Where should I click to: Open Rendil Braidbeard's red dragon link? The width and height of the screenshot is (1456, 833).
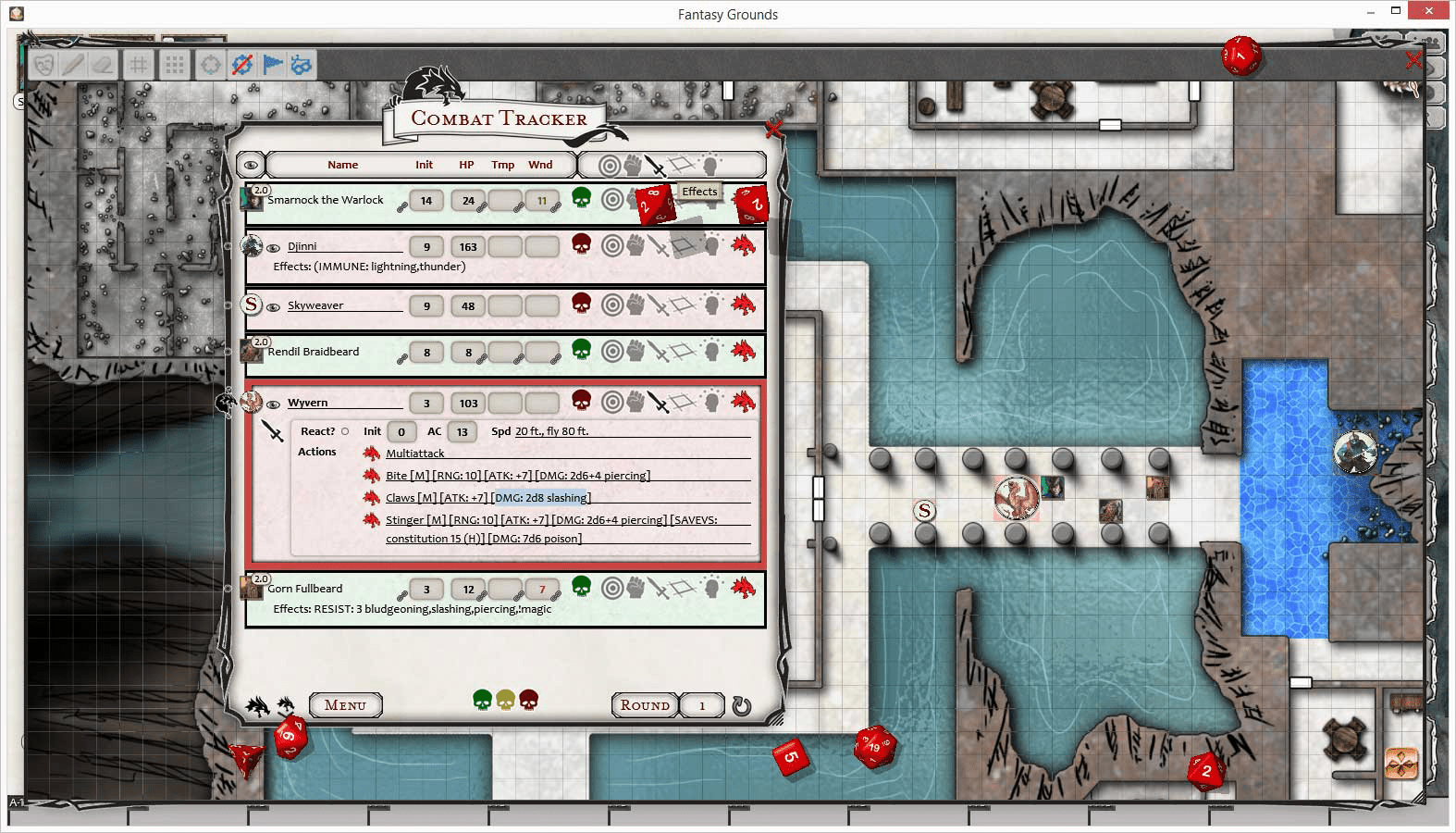pos(743,350)
